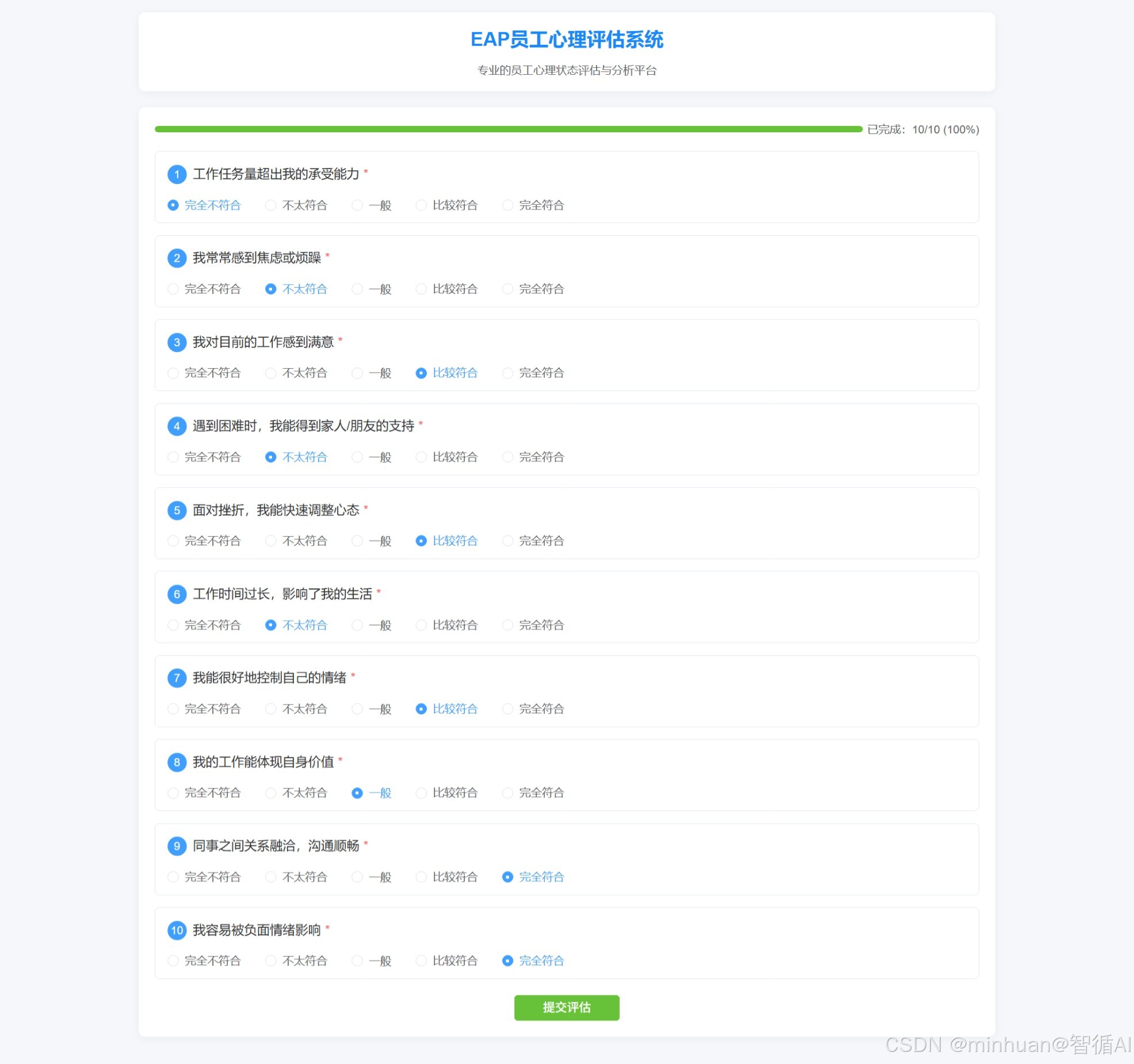Click the 已完成 10/10 progress text
The height and width of the screenshot is (1064, 1134).
click(923, 129)
